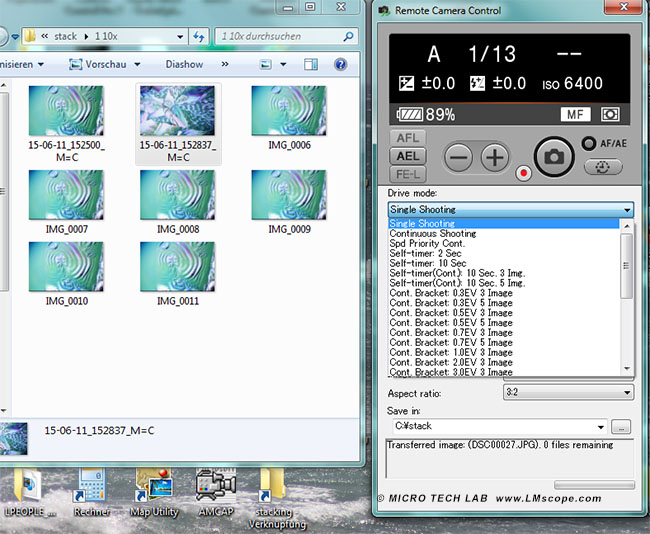Toggle the AFL focus lock button
Screen dimensions: 650x534
[x=408, y=139]
